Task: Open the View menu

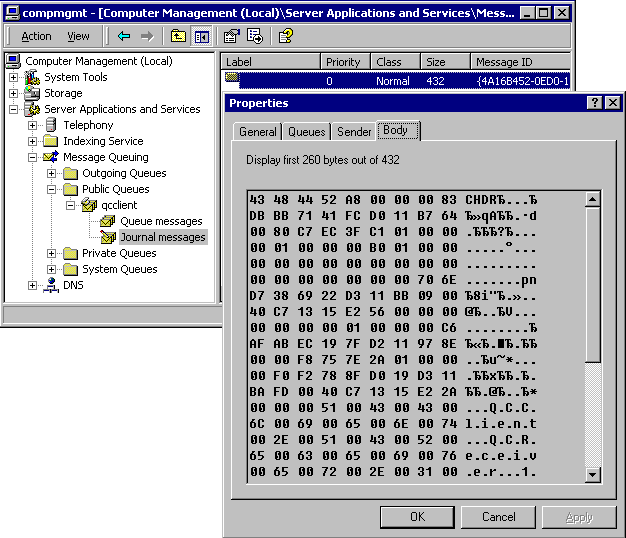Action: (78, 36)
